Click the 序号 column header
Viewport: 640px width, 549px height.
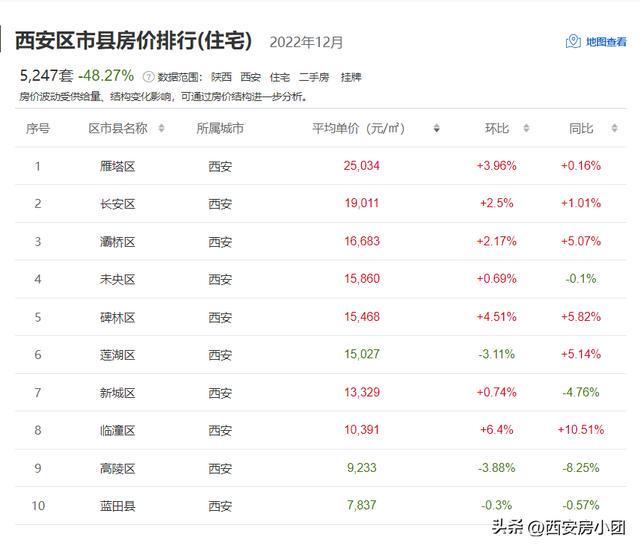click(38, 129)
